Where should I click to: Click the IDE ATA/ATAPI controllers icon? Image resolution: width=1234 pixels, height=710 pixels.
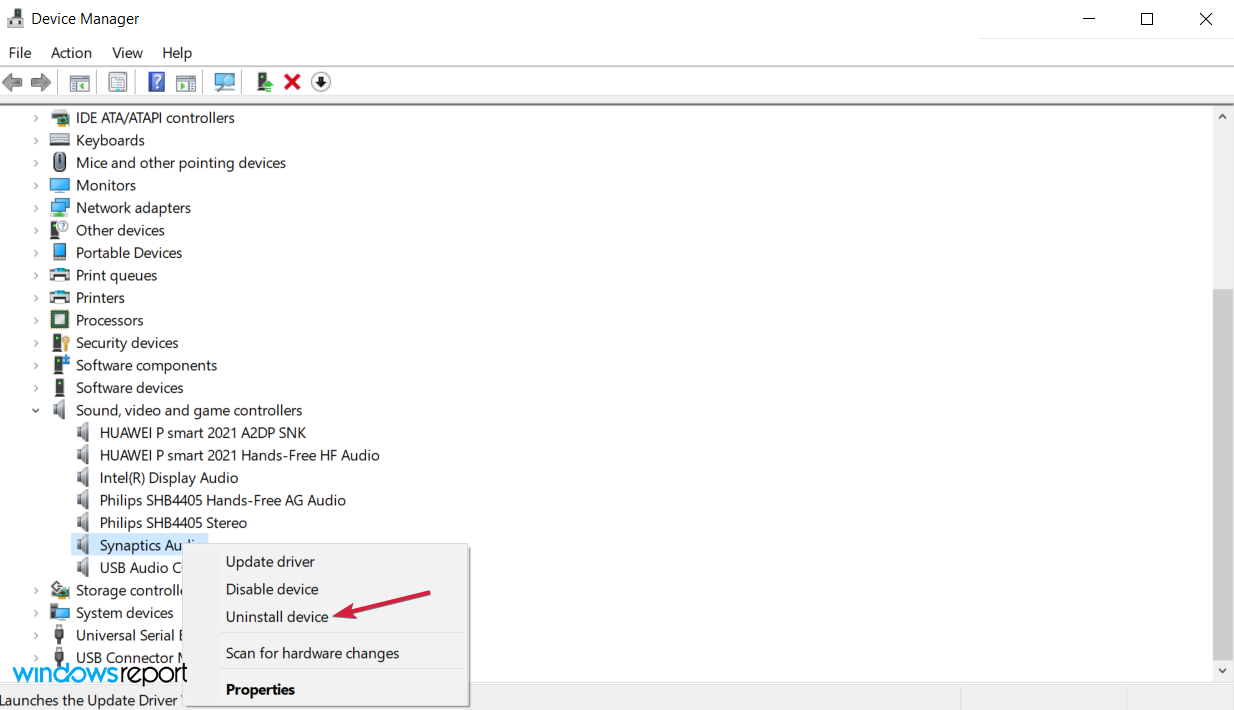click(60, 118)
